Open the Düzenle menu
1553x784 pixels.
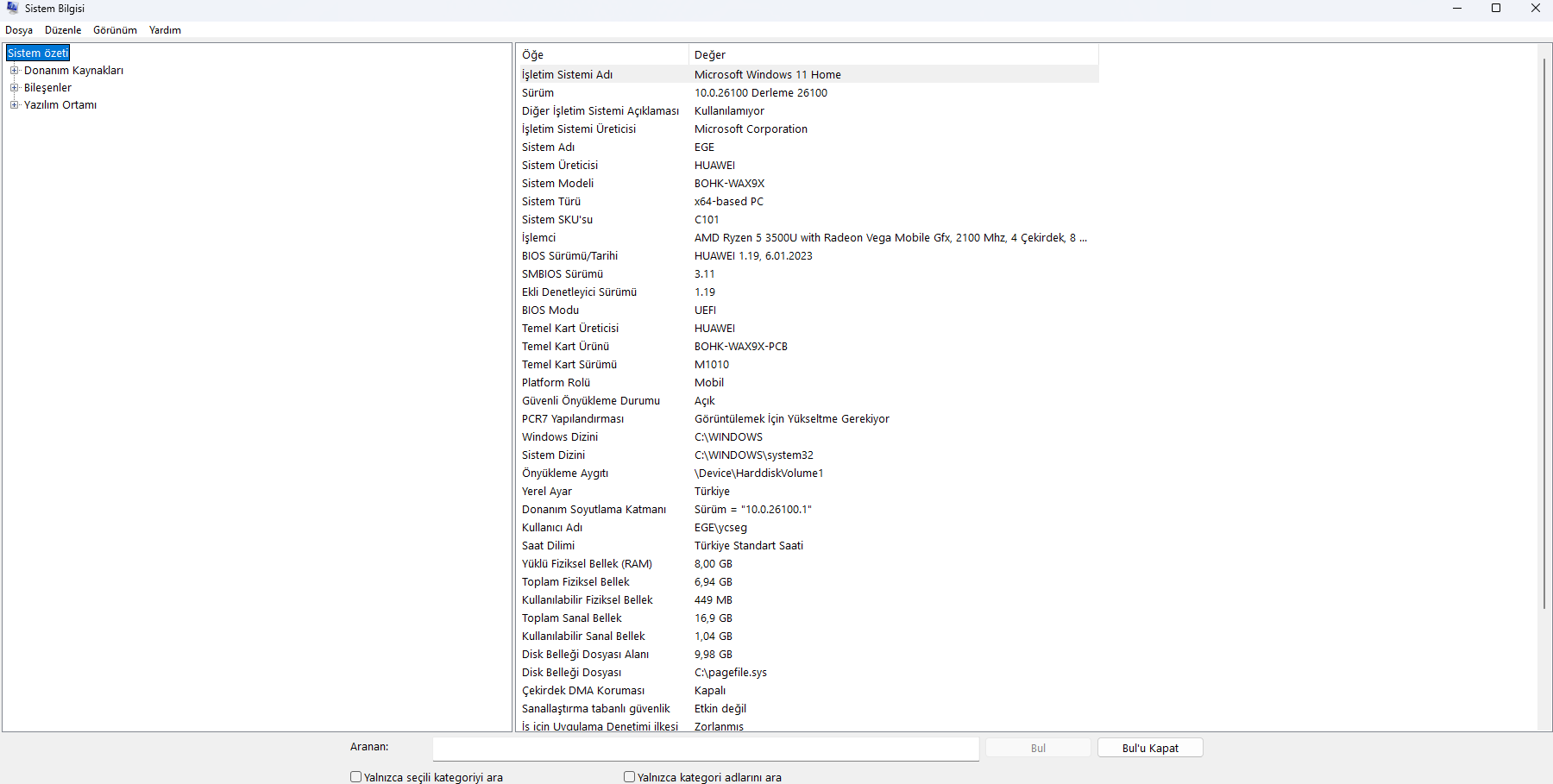pyautogui.click(x=63, y=30)
